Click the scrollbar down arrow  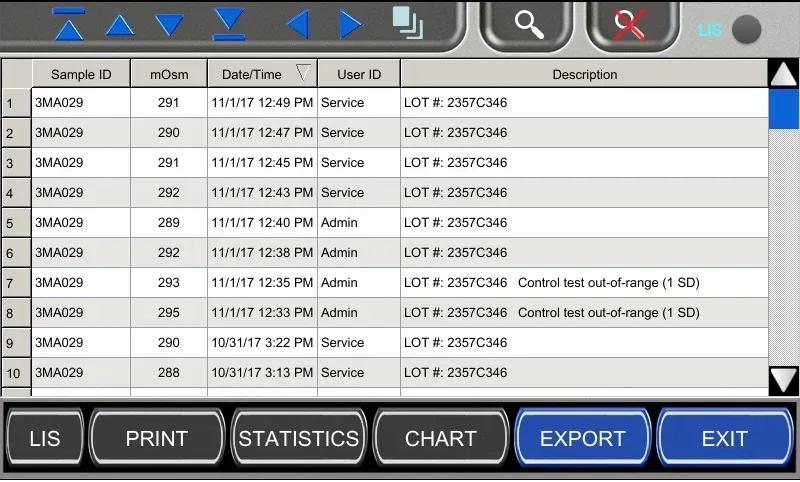[x=784, y=380]
